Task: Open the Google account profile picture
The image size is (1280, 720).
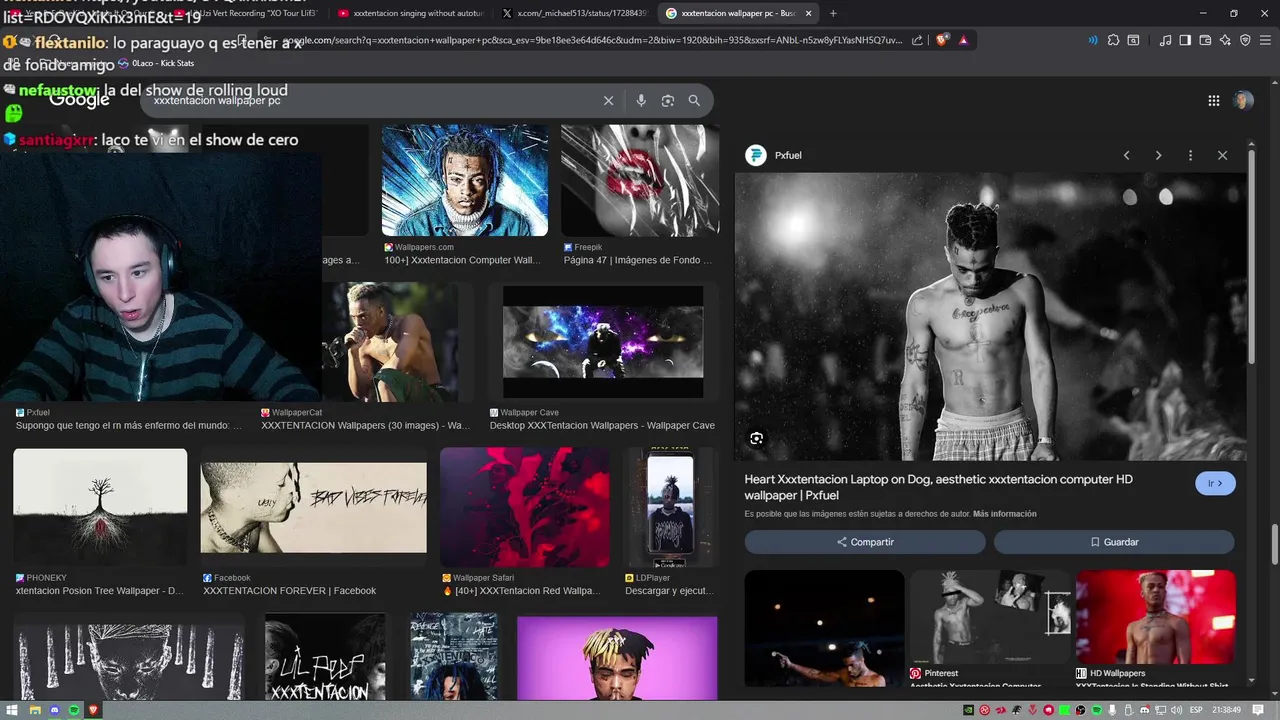Action: [x=1243, y=100]
